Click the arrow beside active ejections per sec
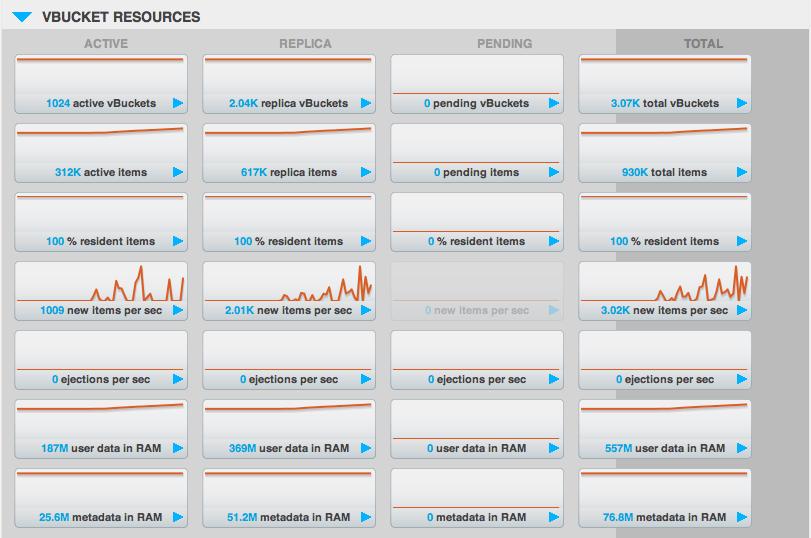This screenshot has height=538, width=811. click(x=178, y=379)
